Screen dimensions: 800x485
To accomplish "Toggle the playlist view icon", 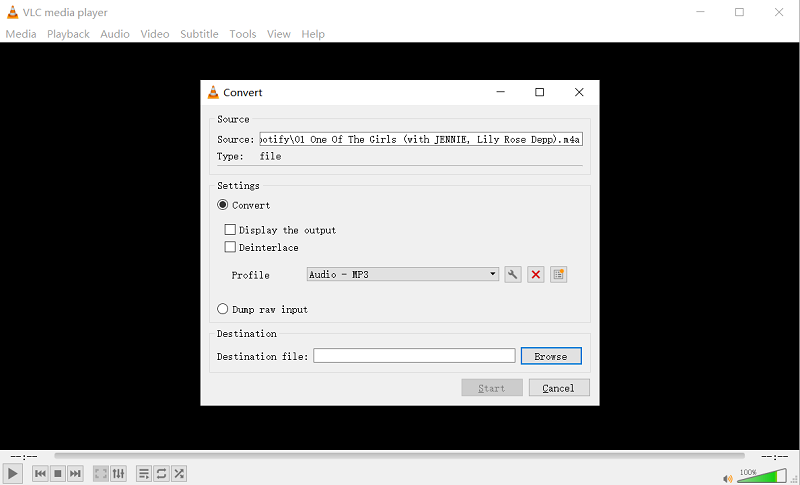I will pos(144,474).
